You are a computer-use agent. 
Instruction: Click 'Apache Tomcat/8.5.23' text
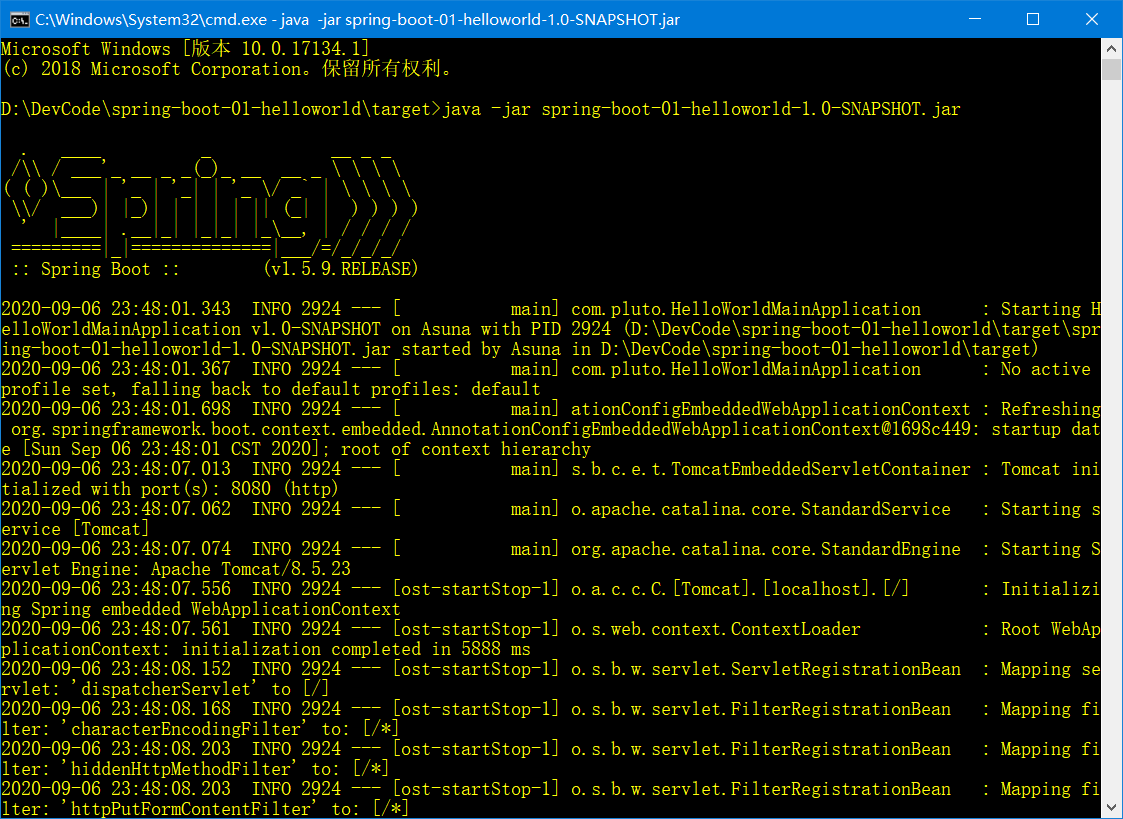251,570
